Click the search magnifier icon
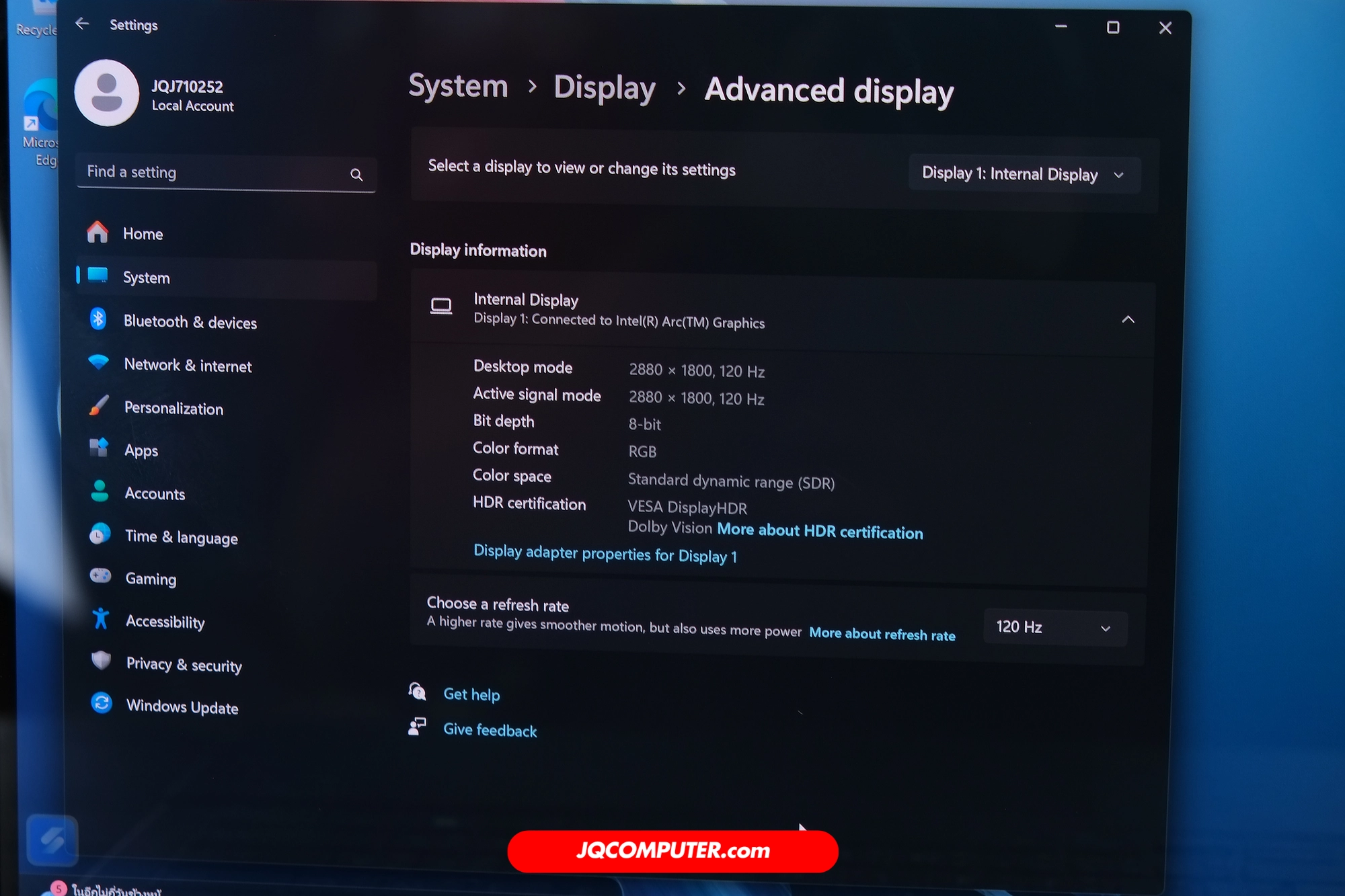 point(356,175)
